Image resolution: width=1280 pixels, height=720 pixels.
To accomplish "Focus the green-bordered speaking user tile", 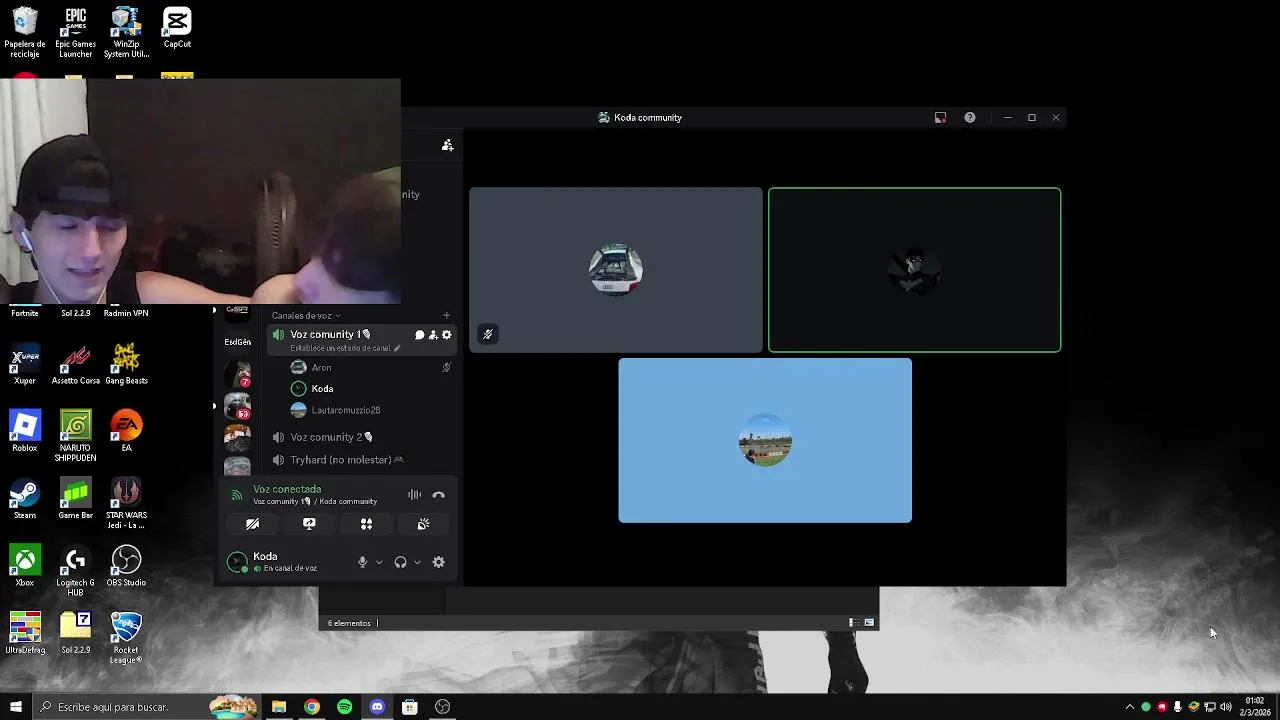I will click(x=914, y=270).
